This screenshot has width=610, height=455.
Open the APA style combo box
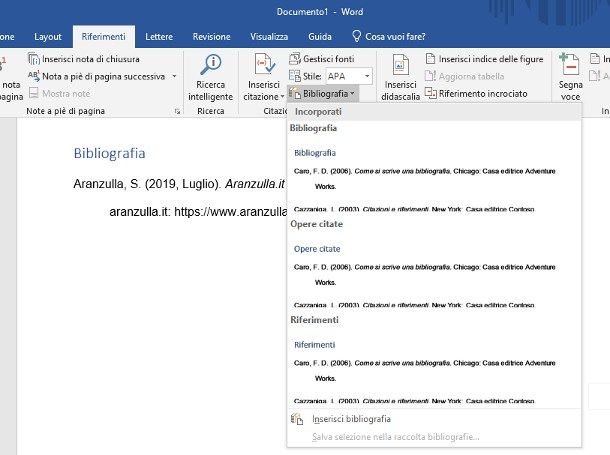[349, 76]
